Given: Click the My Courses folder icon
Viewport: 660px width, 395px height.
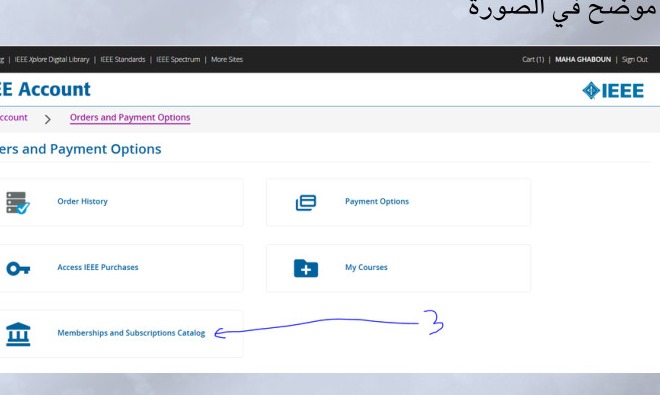Looking at the screenshot, I should [306, 268].
